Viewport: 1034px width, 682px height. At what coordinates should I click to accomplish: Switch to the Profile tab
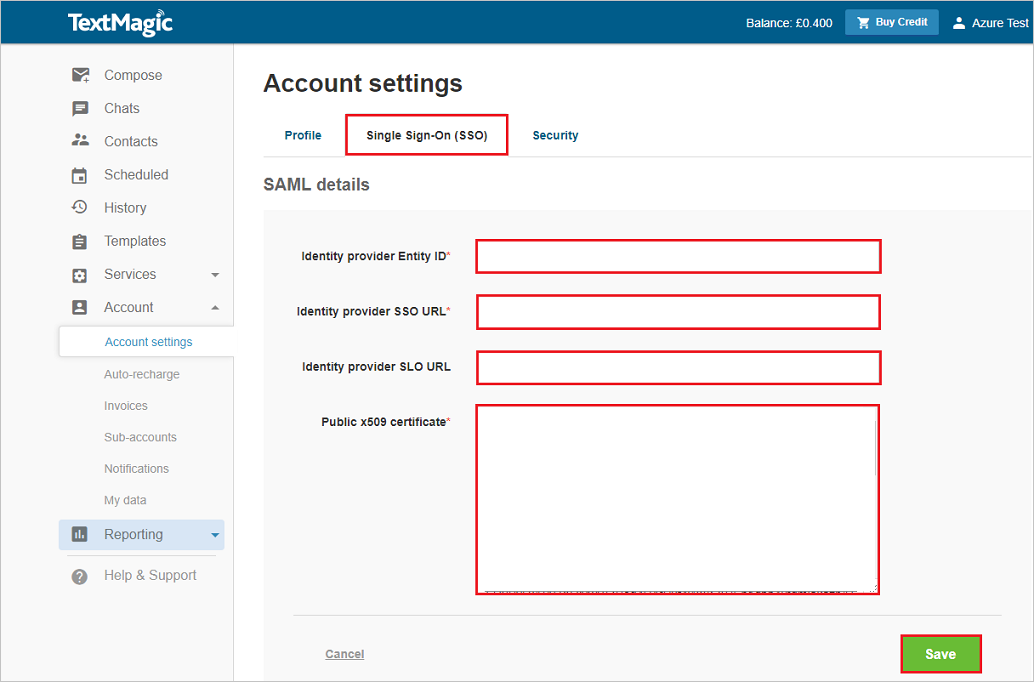pos(303,135)
